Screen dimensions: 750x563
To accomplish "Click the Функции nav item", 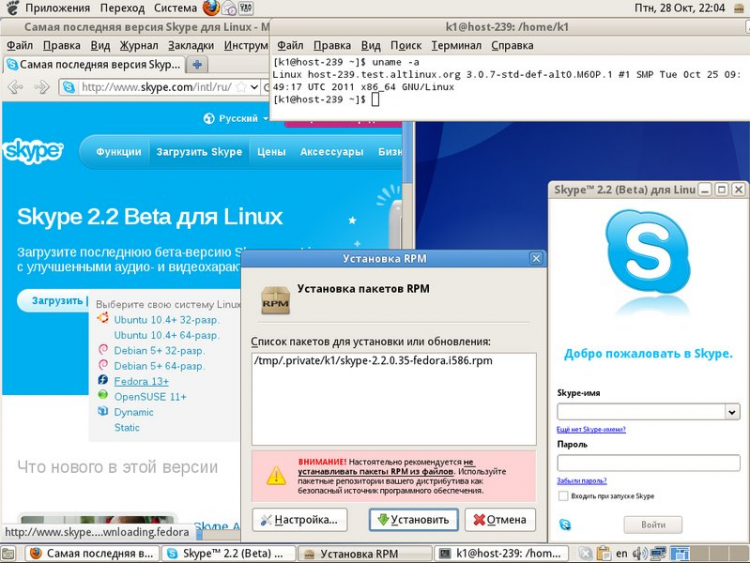I will [x=119, y=152].
